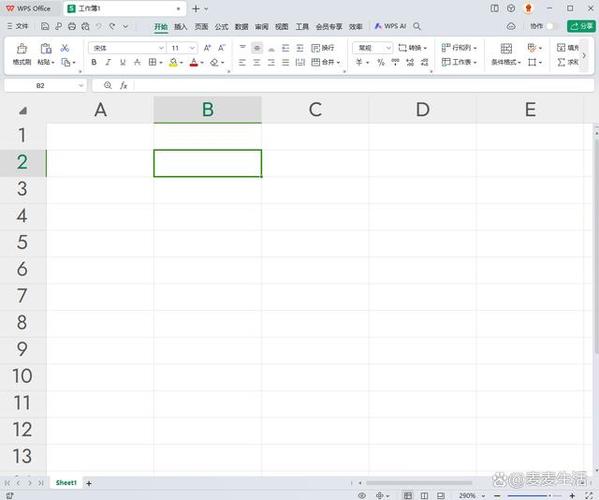Click the green Share button

[581, 26]
